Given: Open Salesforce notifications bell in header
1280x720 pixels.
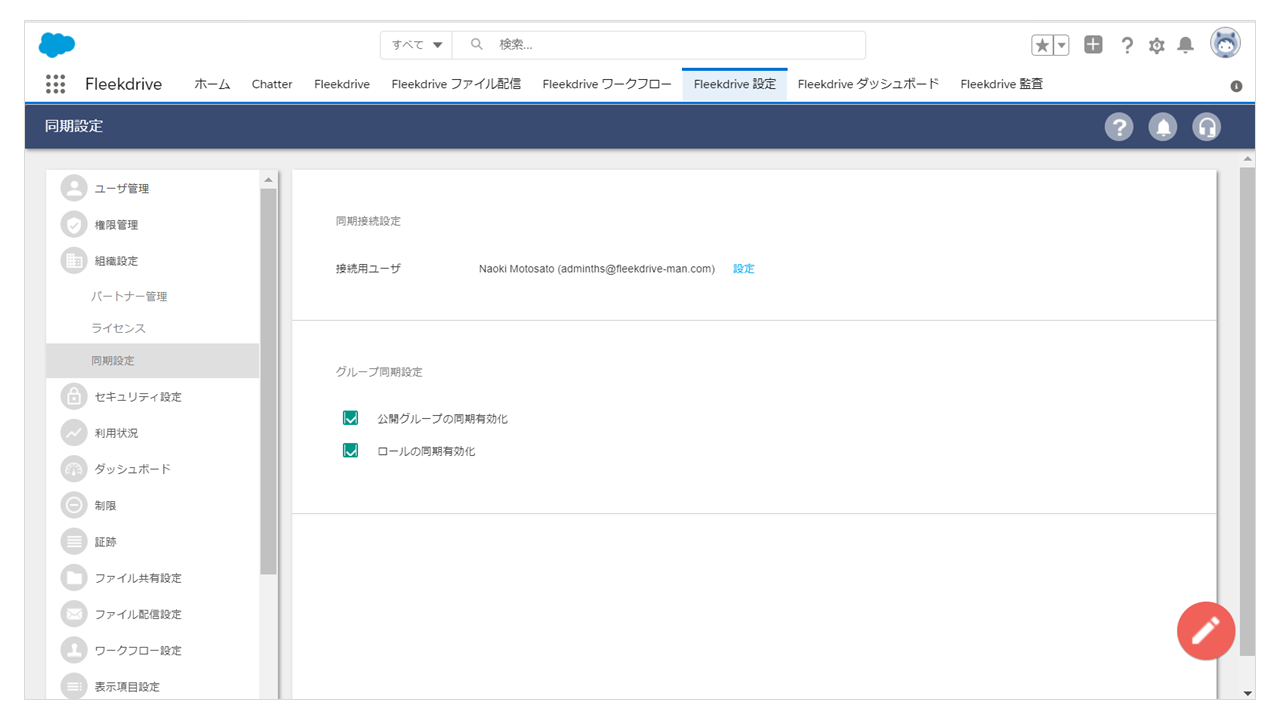Looking at the screenshot, I should [1186, 45].
